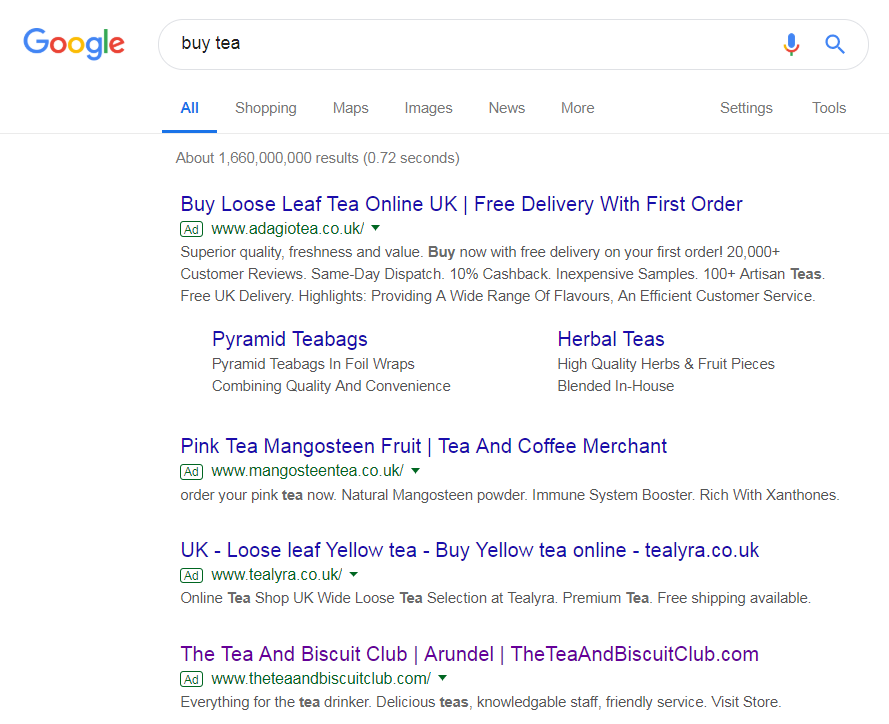
Task: Expand dropdown arrow next to www.tealyra.co.uk
Action: [354, 574]
